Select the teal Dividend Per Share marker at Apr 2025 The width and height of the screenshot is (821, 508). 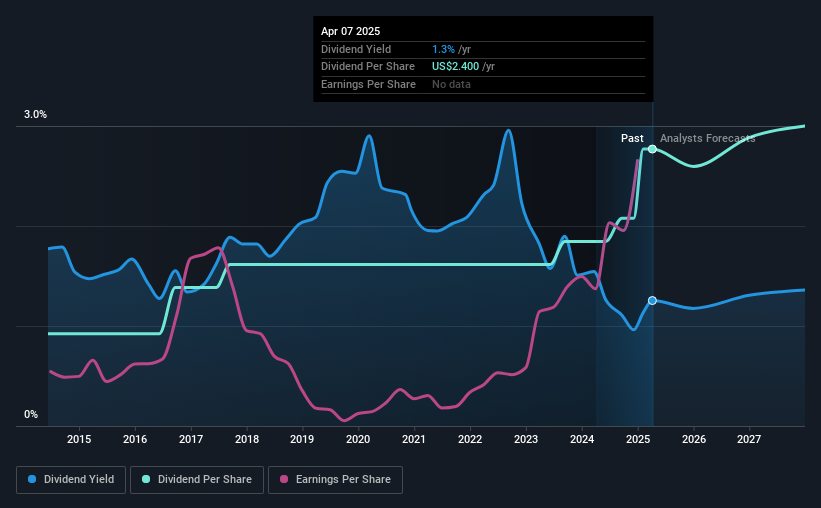(652, 149)
